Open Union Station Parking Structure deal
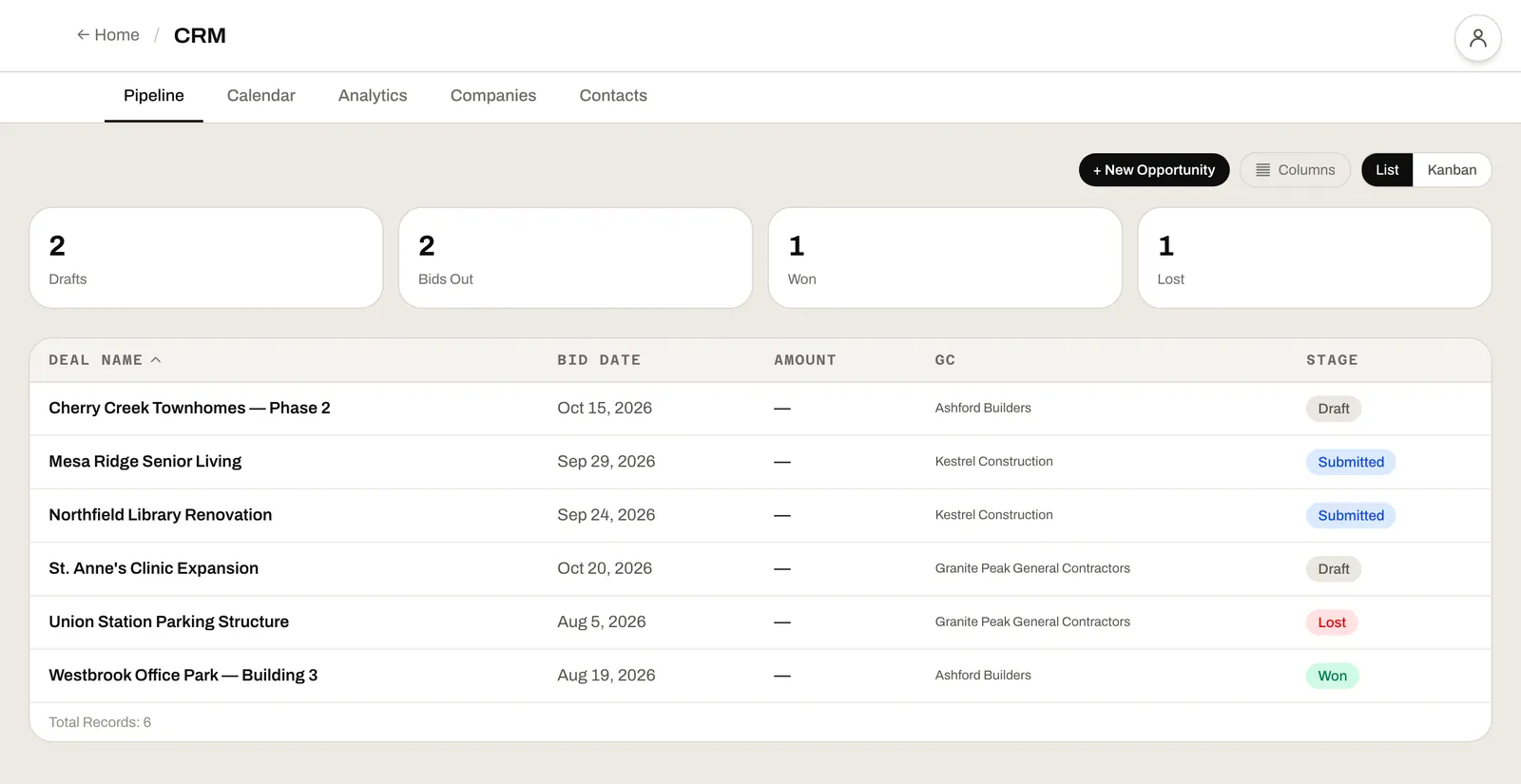The image size is (1521, 784). coord(169,621)
